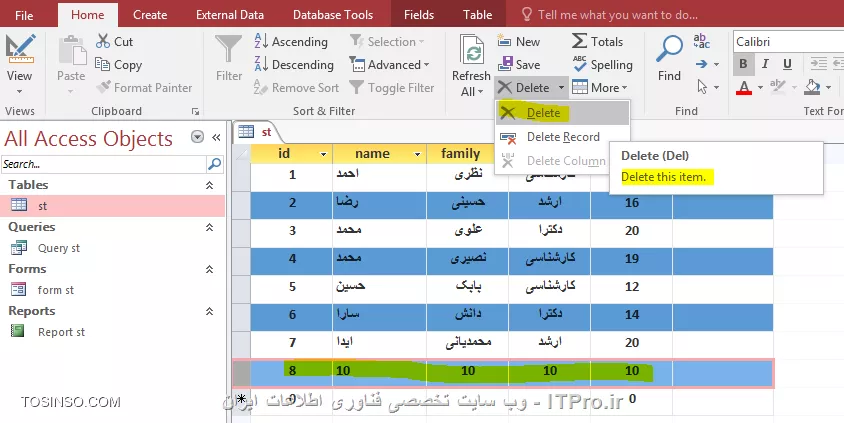844x423 pixels.
Task: Collapse the Reports group
Action: 209,311
